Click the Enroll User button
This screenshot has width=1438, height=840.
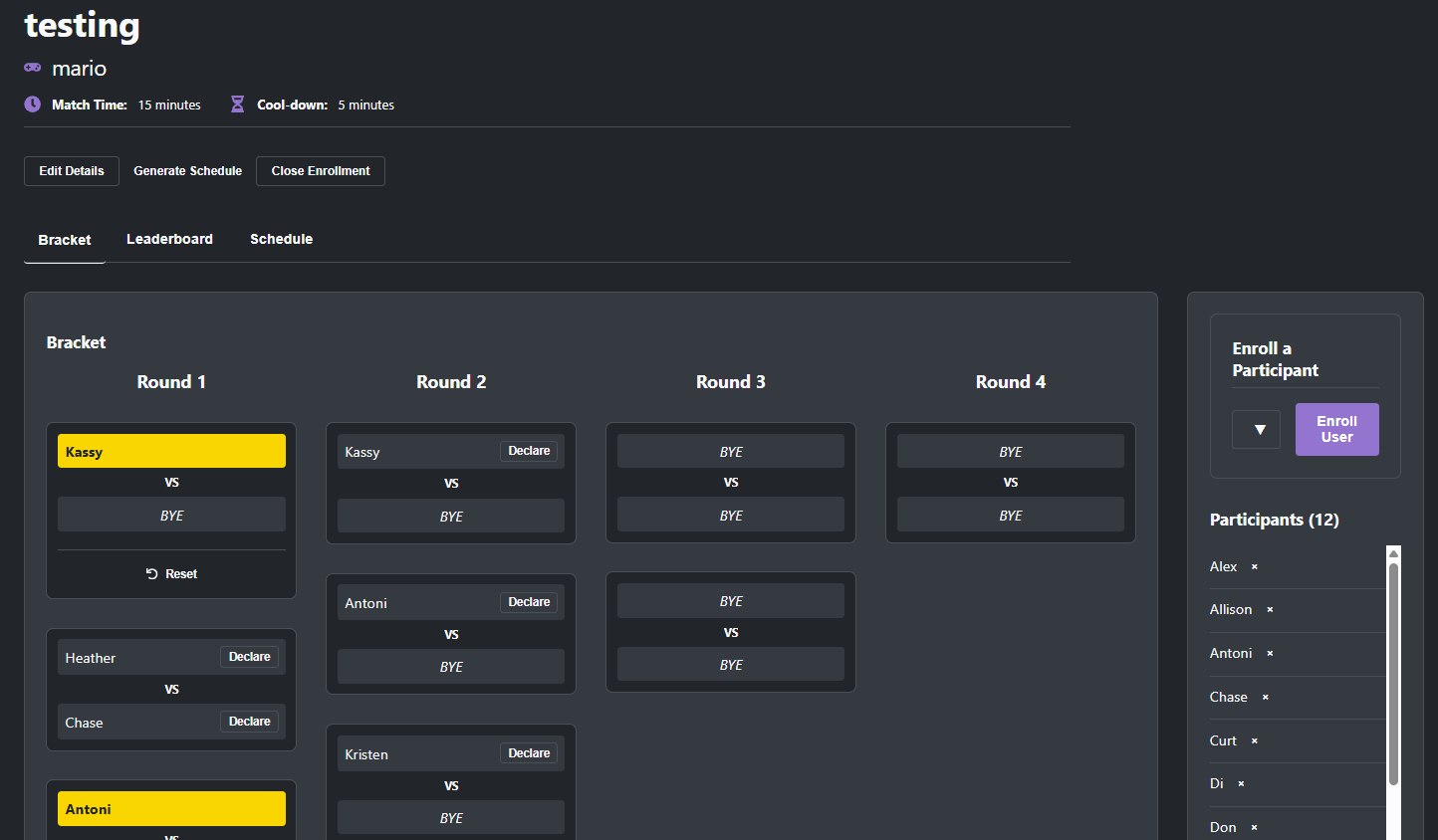coord(1337,429)
